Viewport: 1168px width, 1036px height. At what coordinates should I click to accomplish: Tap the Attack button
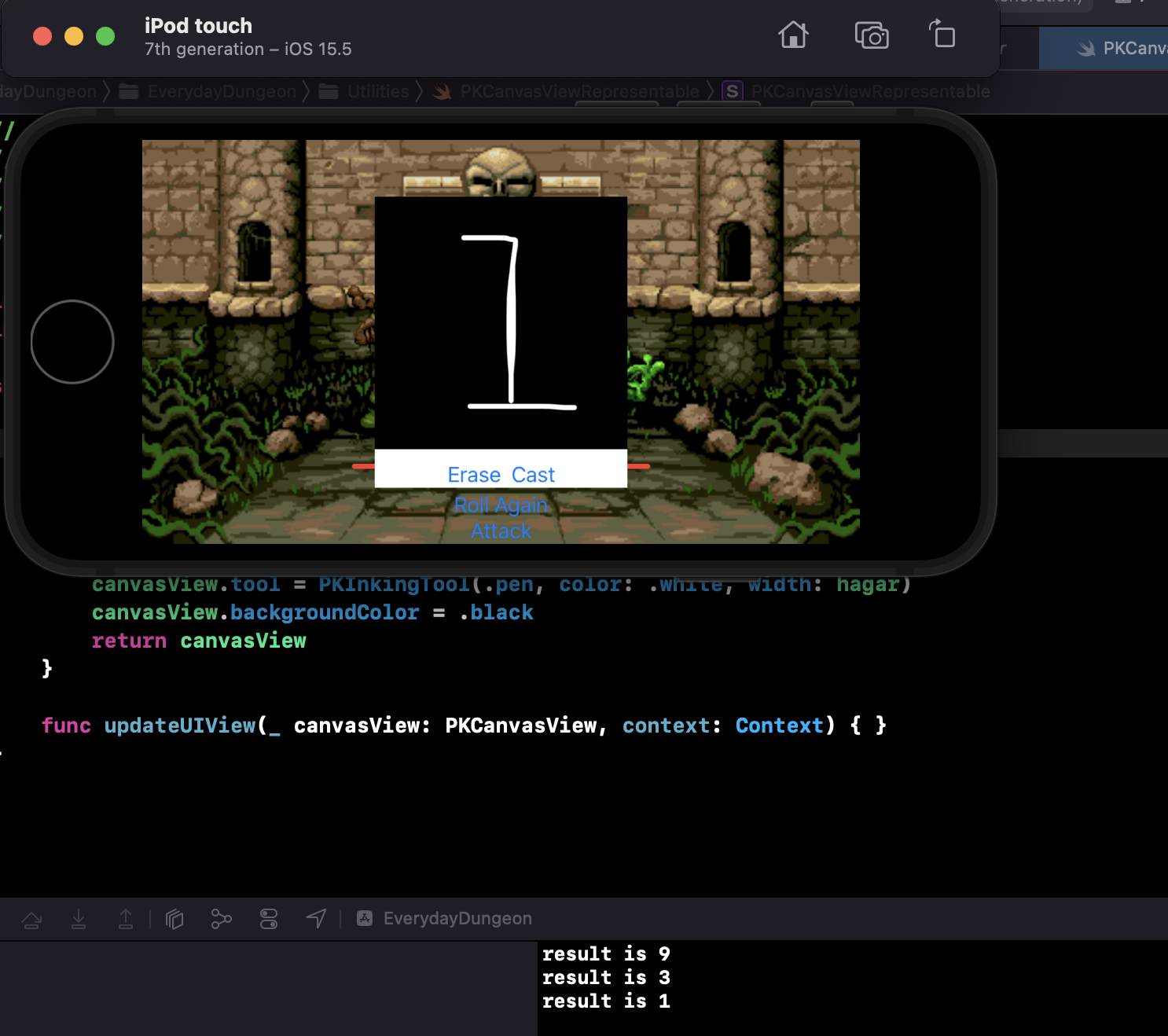point(501,531)
